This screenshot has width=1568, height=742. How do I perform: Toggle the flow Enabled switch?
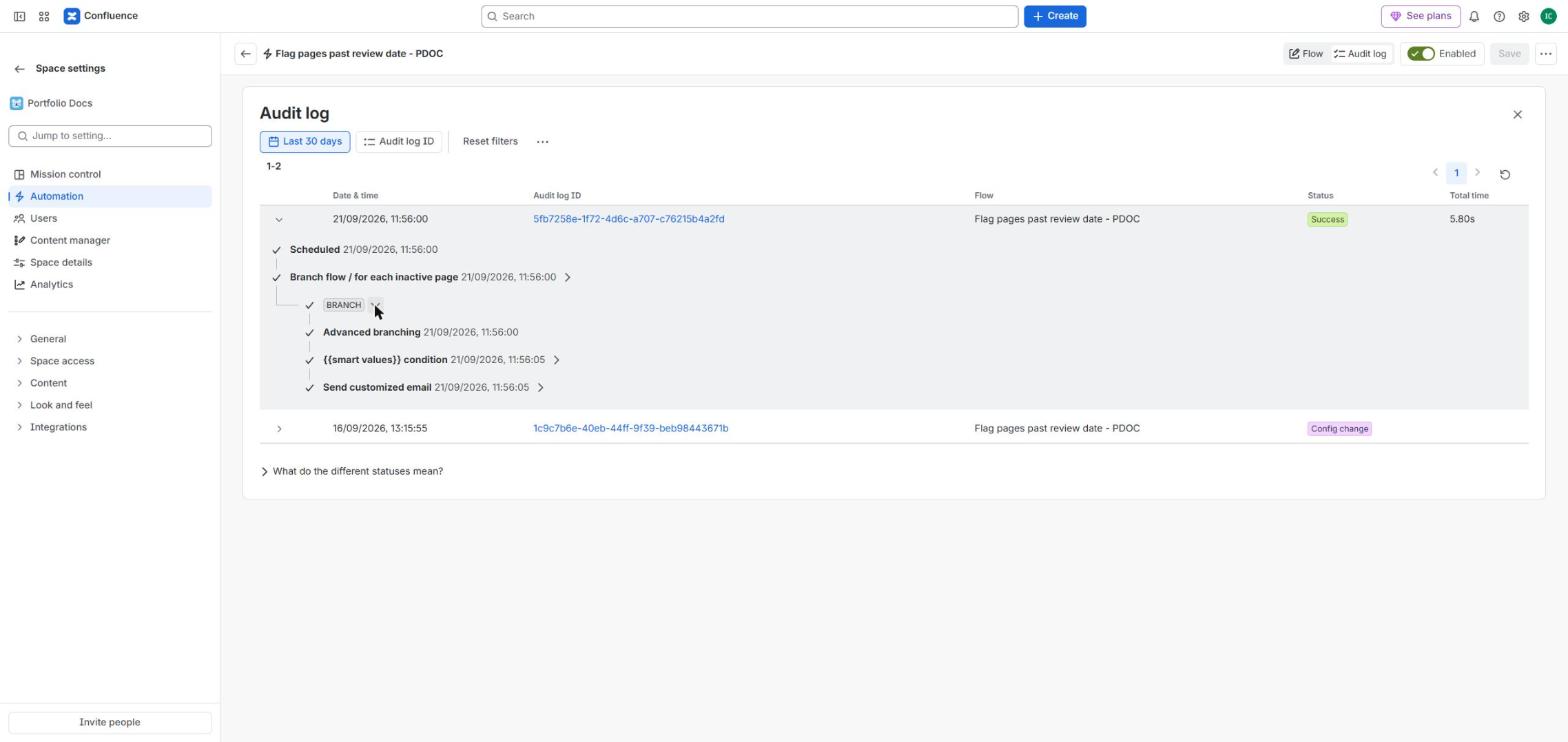coord(1421,54)
